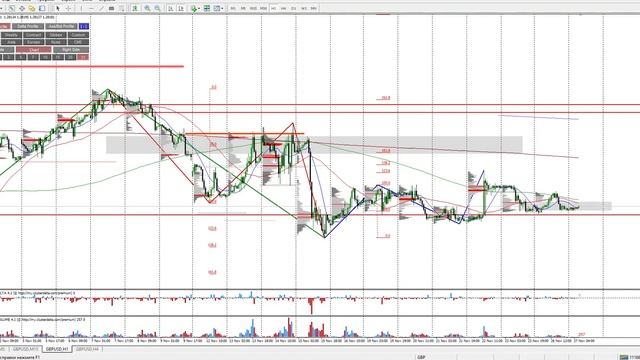
Task: Open the GBPUSD,M15 chart tab
Action: tap(25, 349)
